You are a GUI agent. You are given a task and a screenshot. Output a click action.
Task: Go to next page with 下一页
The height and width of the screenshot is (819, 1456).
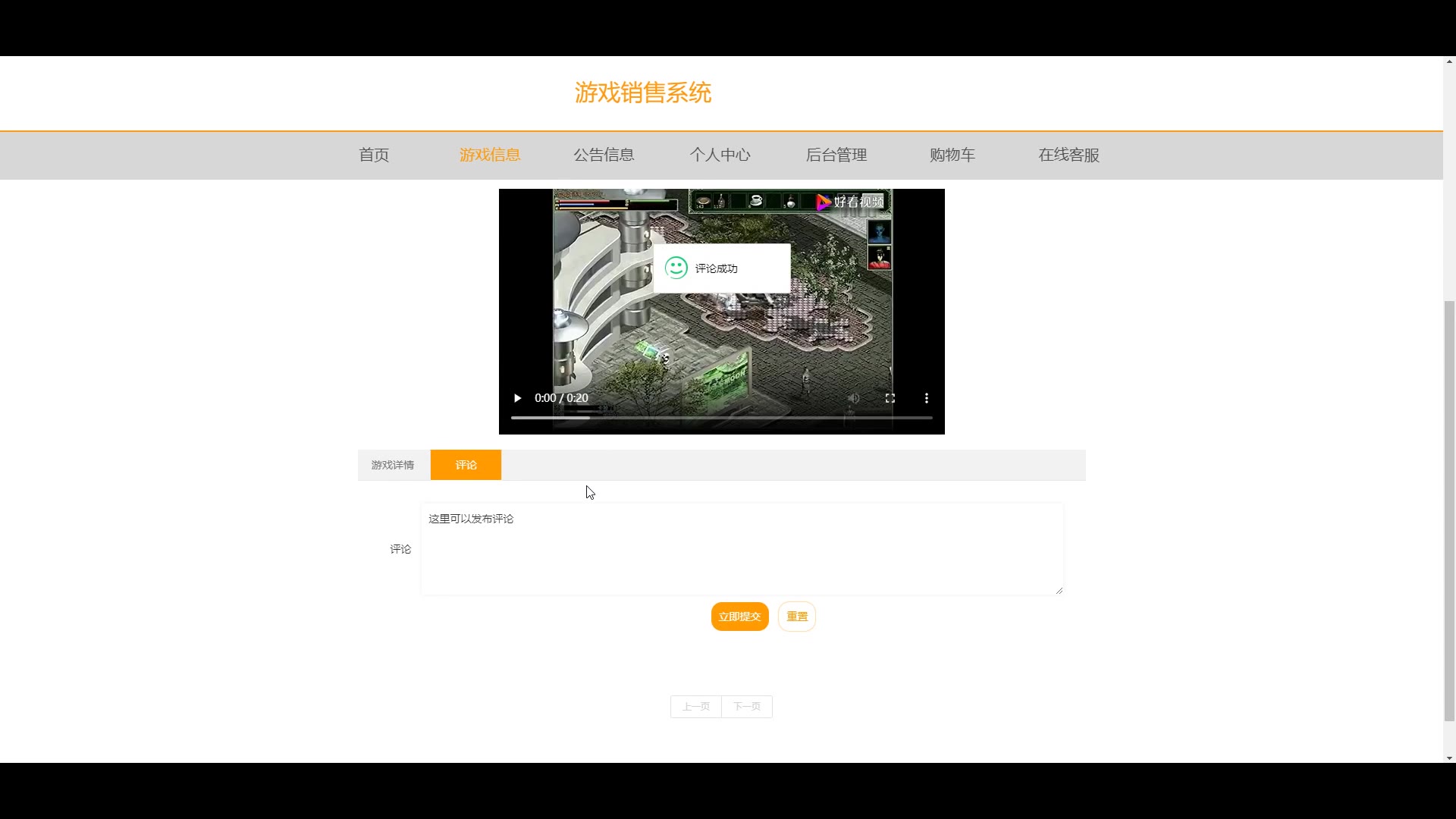(x=747, y=707)
